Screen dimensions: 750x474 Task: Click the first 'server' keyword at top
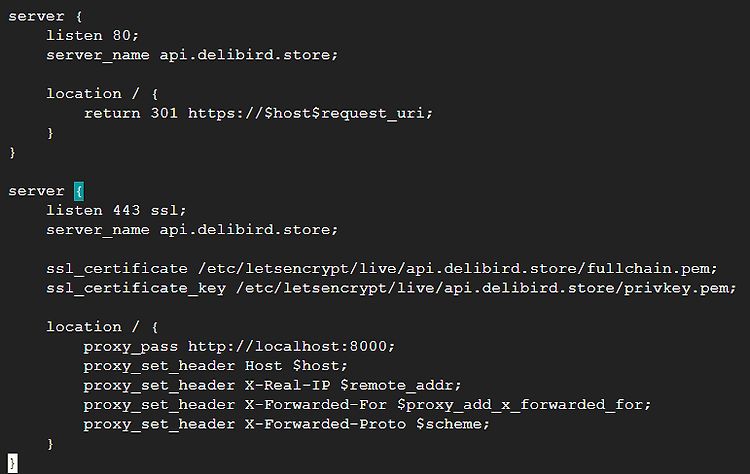pos(36,16)
